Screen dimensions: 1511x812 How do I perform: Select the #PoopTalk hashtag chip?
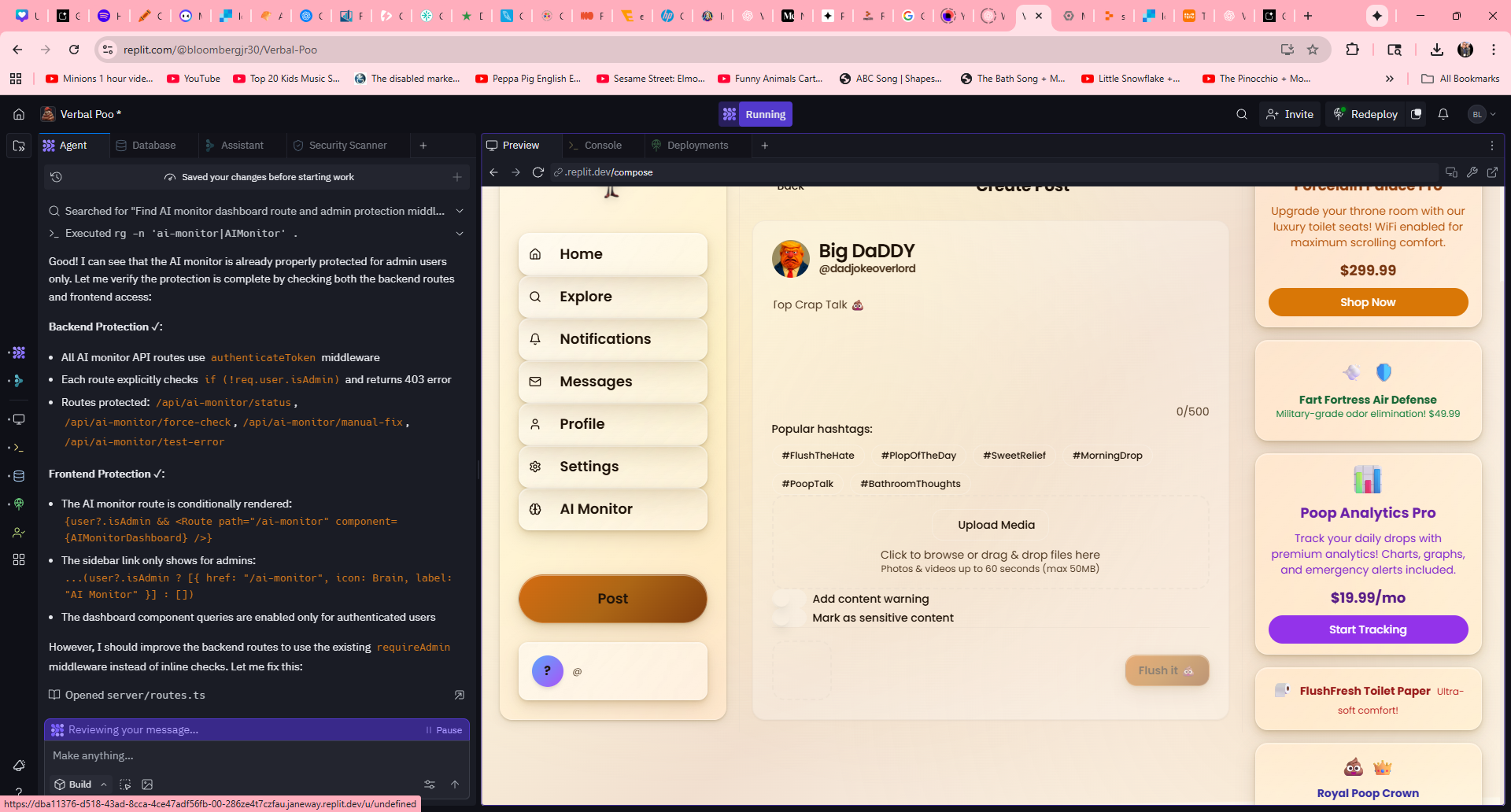click(807, 484)
